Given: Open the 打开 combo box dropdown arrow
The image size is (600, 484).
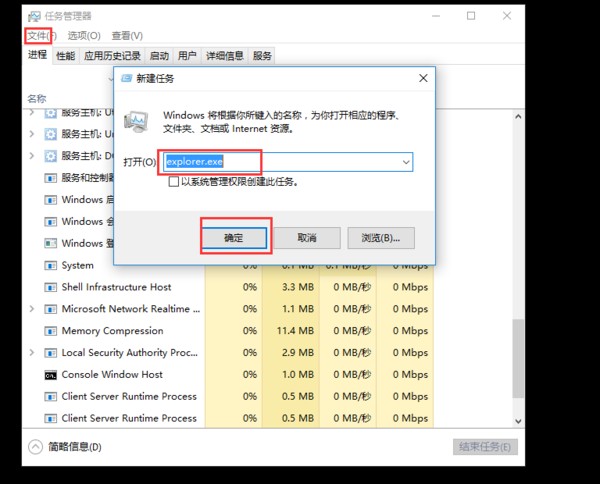Looking at the screenshot, I should [x=406, y=162].
